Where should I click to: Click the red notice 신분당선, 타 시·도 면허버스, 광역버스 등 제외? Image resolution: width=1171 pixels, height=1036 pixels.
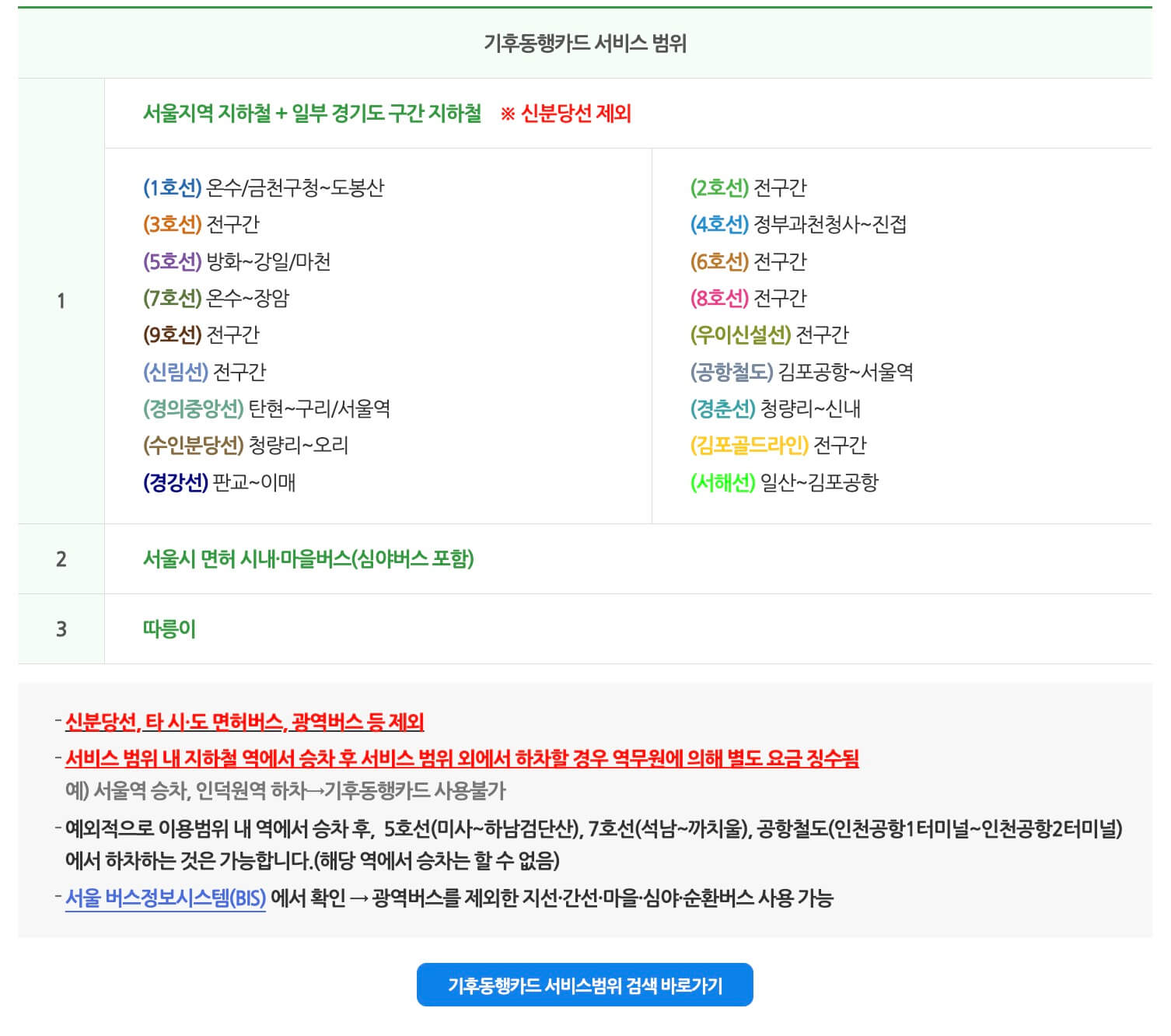point(245,723)
